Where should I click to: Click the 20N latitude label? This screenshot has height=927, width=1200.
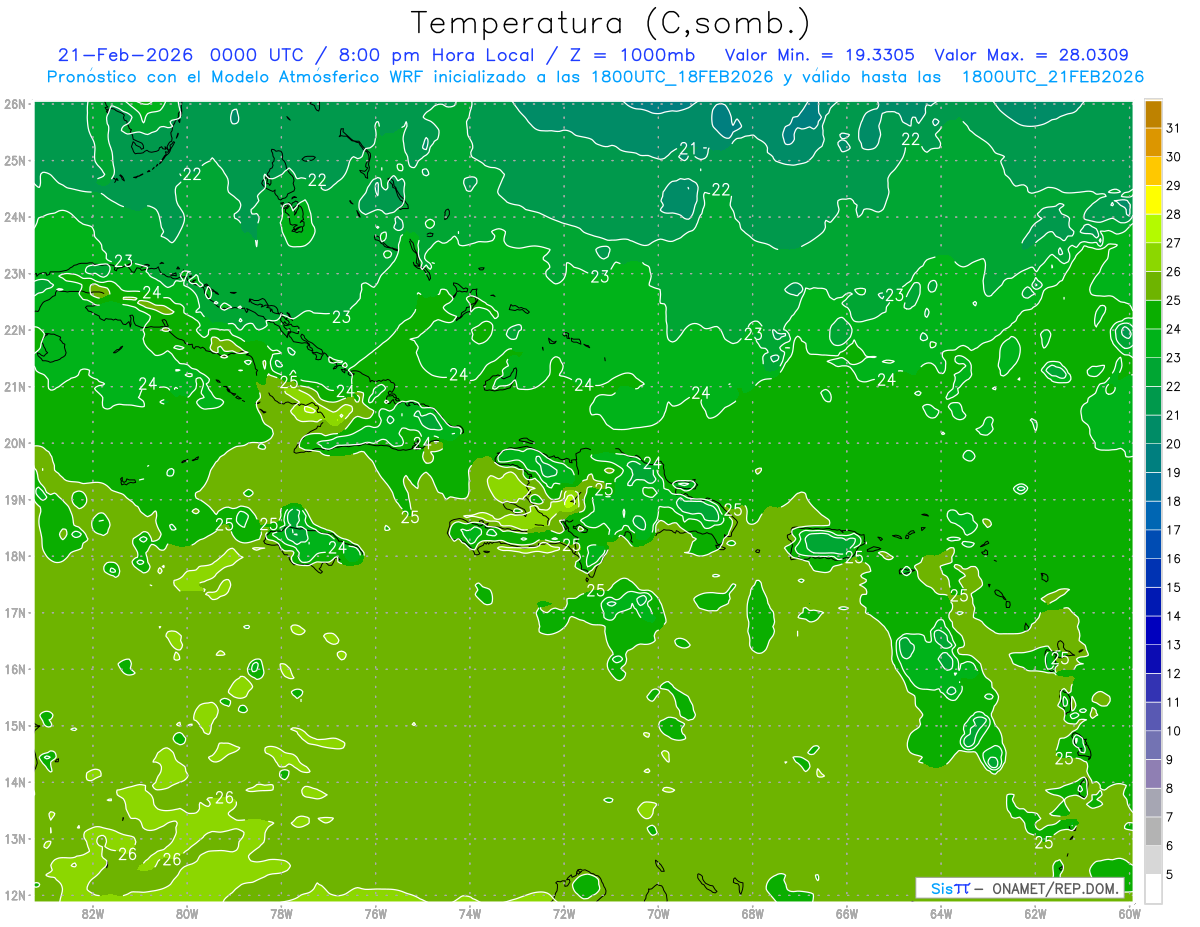[x=15, y=443]
